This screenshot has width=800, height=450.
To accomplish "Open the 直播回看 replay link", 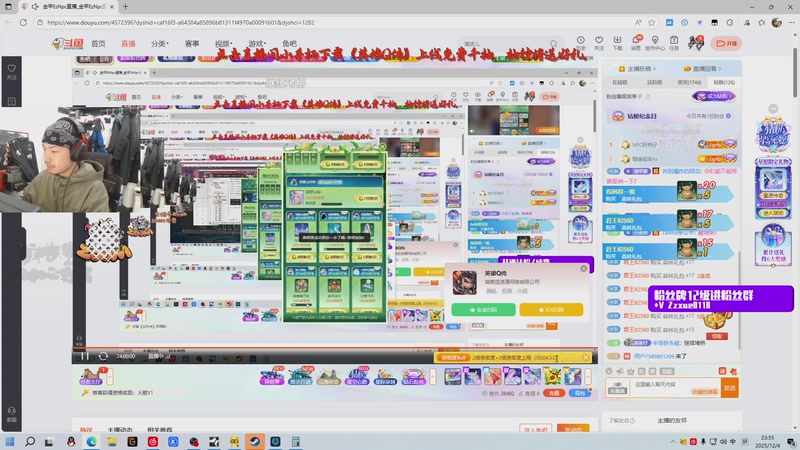I will (703, 68).
